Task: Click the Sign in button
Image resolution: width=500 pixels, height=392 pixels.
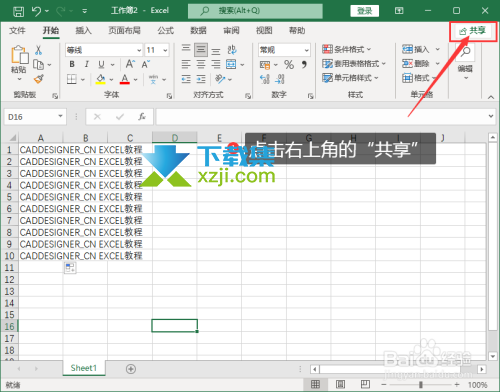Action: [x=365, y=11]
